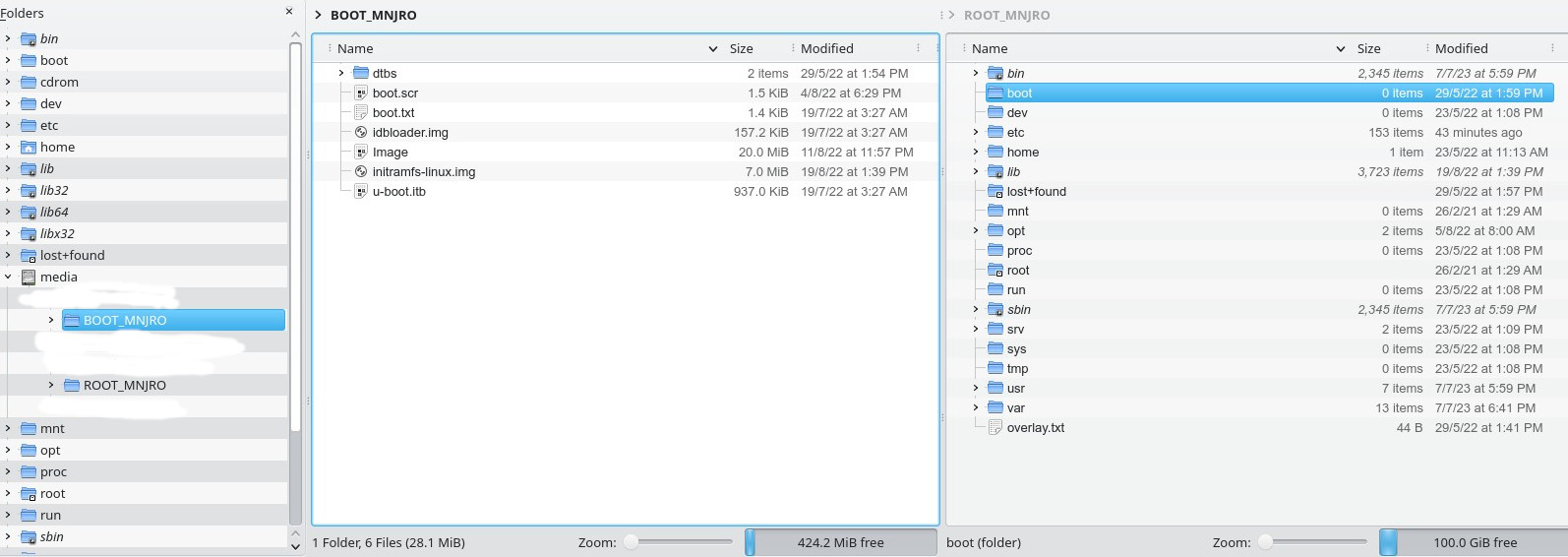Image resolution: width=1568 pixels, height=557 pixels.
Task: Close the Folders panel
Action: tap(288, 12)
